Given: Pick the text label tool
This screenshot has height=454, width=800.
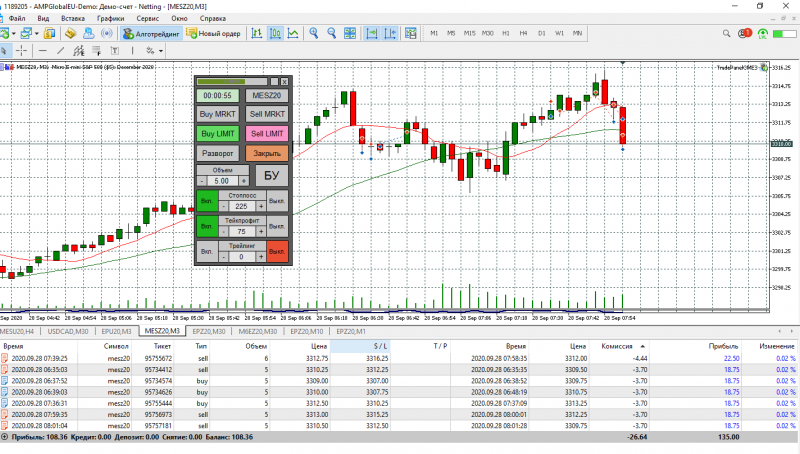Looking at the screenshot, I should click(x=115, y=51).
